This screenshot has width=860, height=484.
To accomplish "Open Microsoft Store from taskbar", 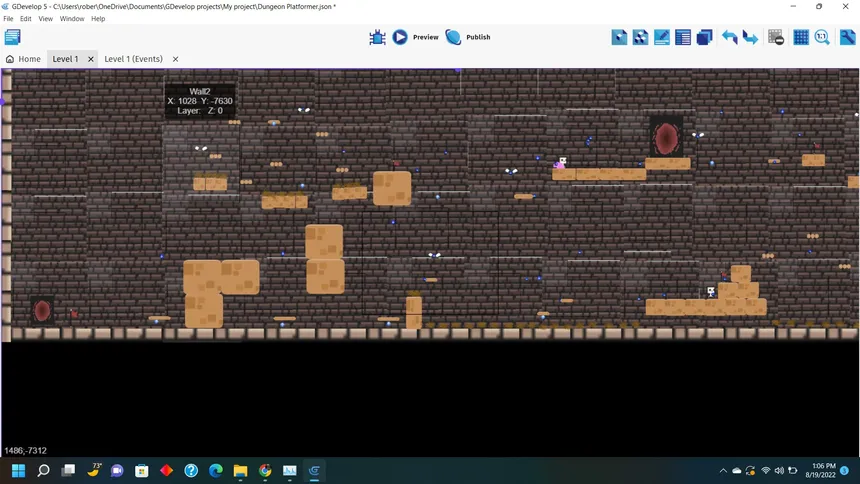I will (142, 470).
